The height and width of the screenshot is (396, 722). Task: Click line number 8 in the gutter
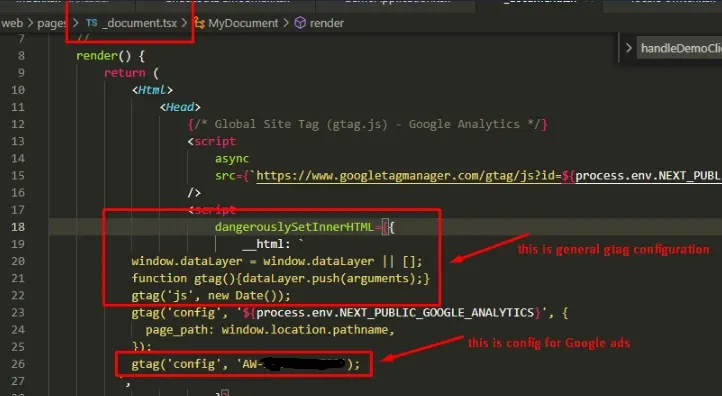click(x=22, y=56)
